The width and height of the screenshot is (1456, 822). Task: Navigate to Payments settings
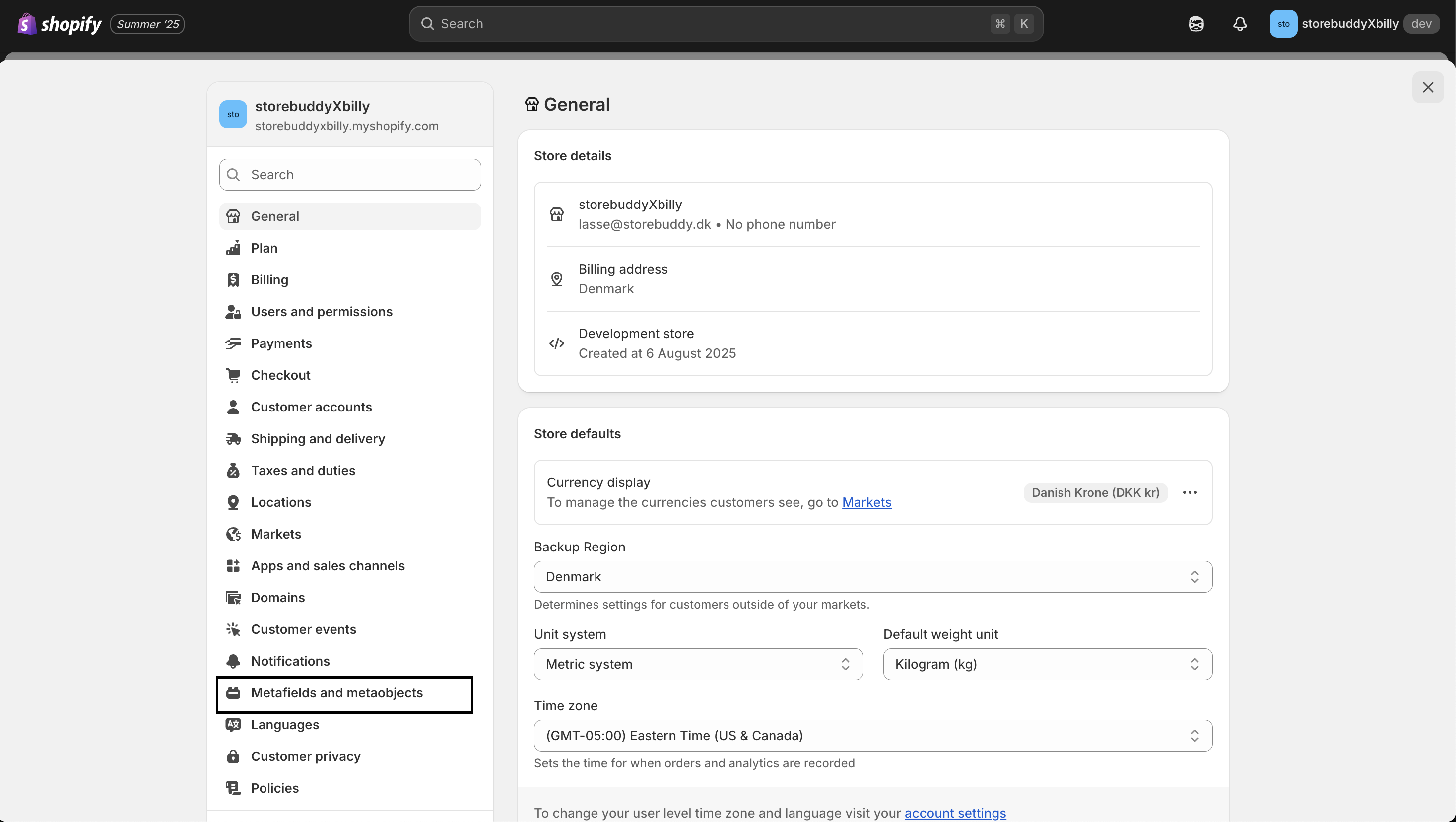[x=350, y=343]
